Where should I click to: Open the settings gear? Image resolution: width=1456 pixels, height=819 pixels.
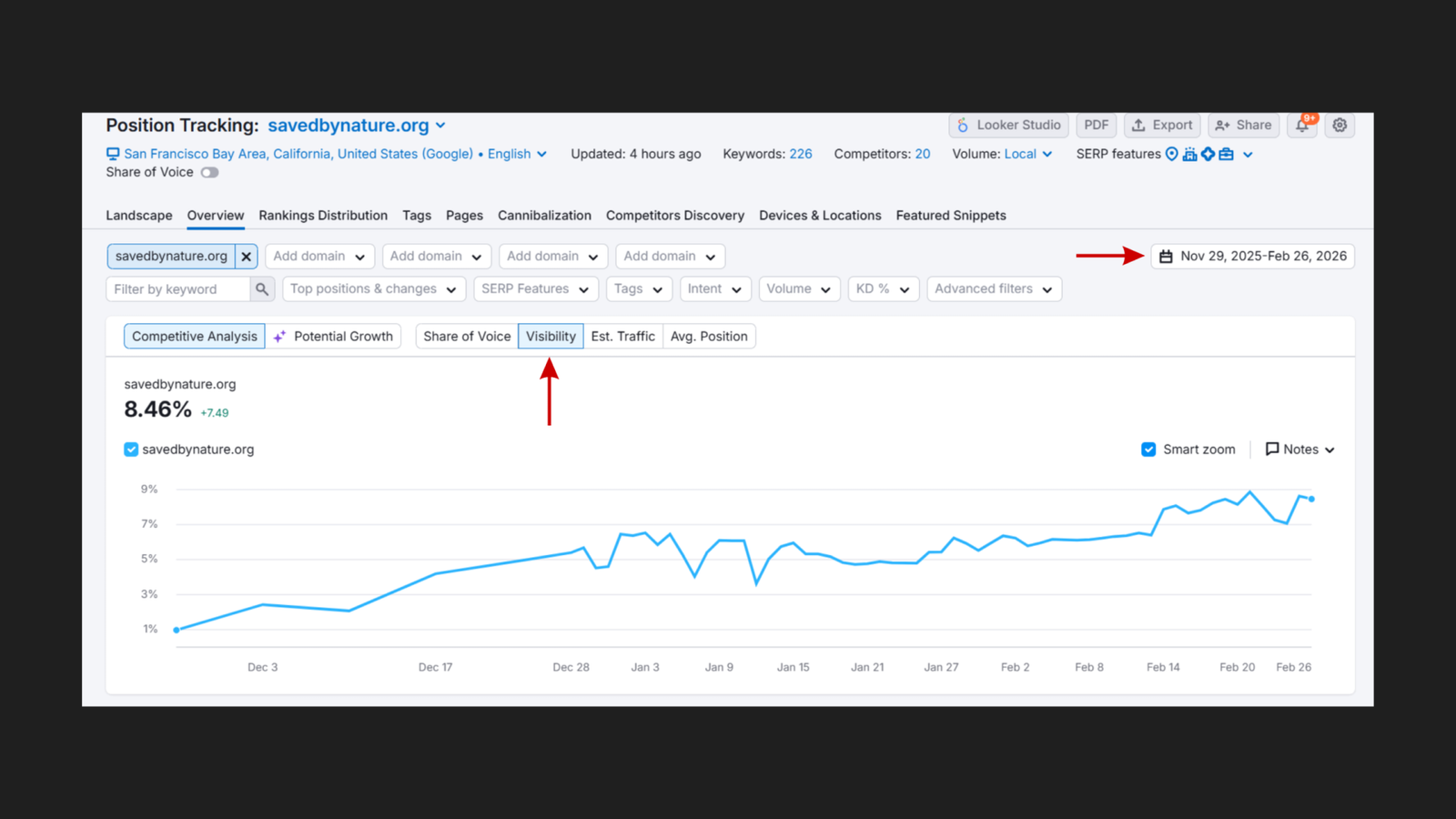(x=1339, y=126)
